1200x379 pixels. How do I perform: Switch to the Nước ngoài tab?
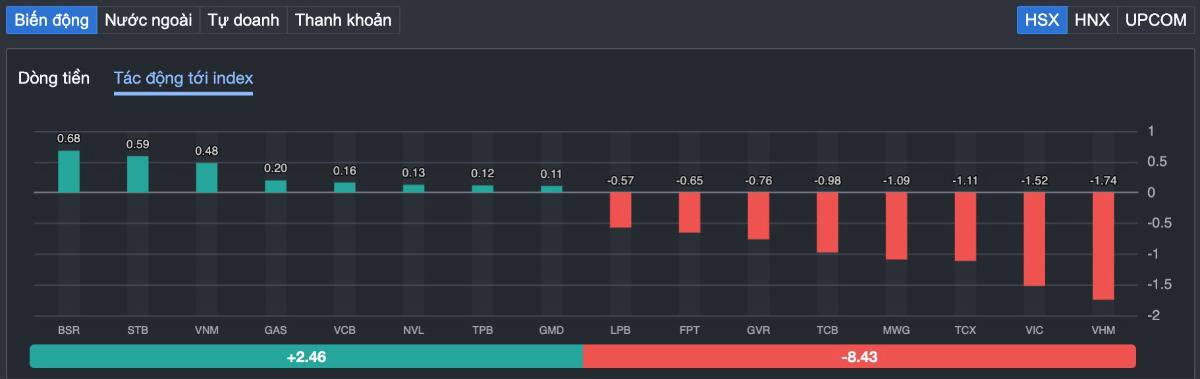(x=148, y=20)
